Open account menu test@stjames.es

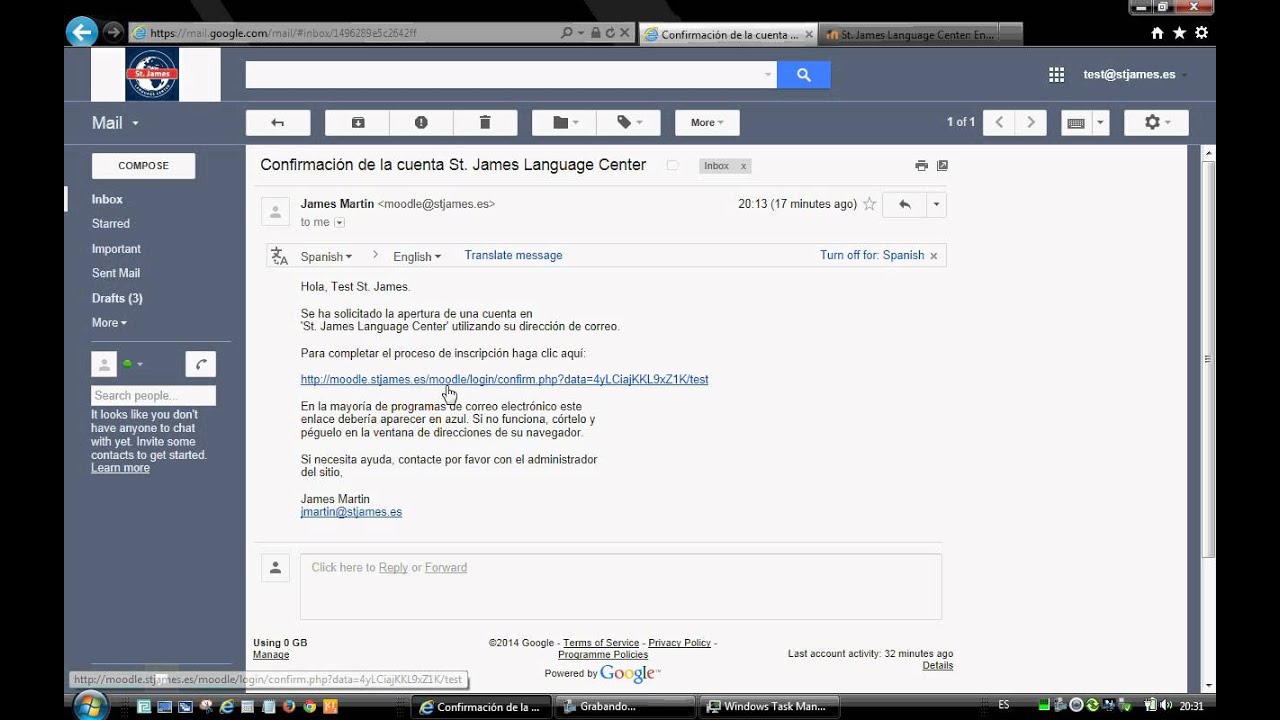1135,75
